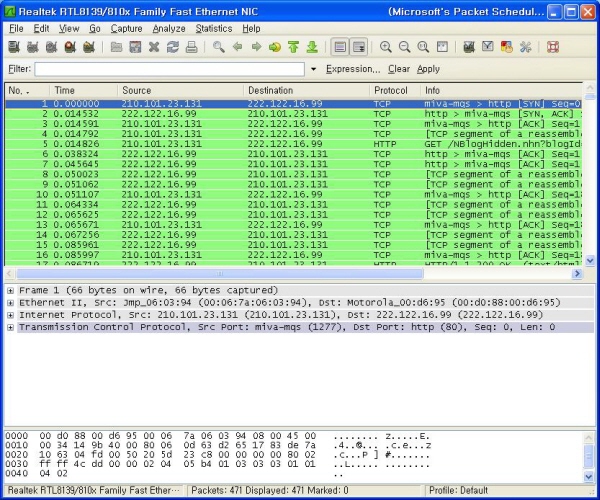
Task: Expand the Internet Protocol tree node
Action: (10, 315)
